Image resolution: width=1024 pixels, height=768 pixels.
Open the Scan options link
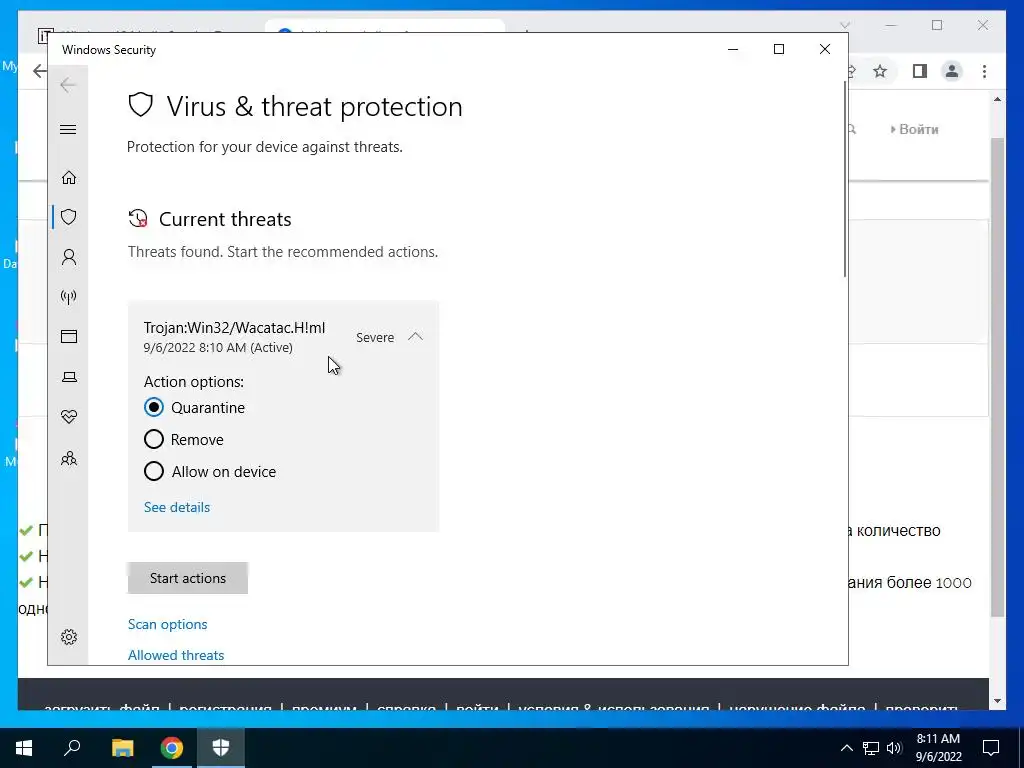click(x=167, y=624)
